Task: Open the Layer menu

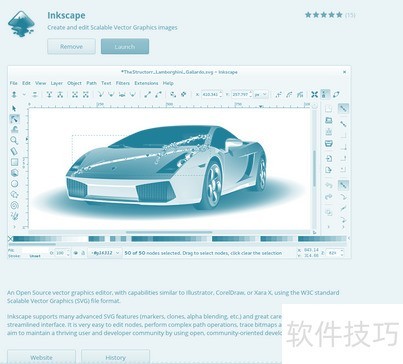Action: pos(57,83)
